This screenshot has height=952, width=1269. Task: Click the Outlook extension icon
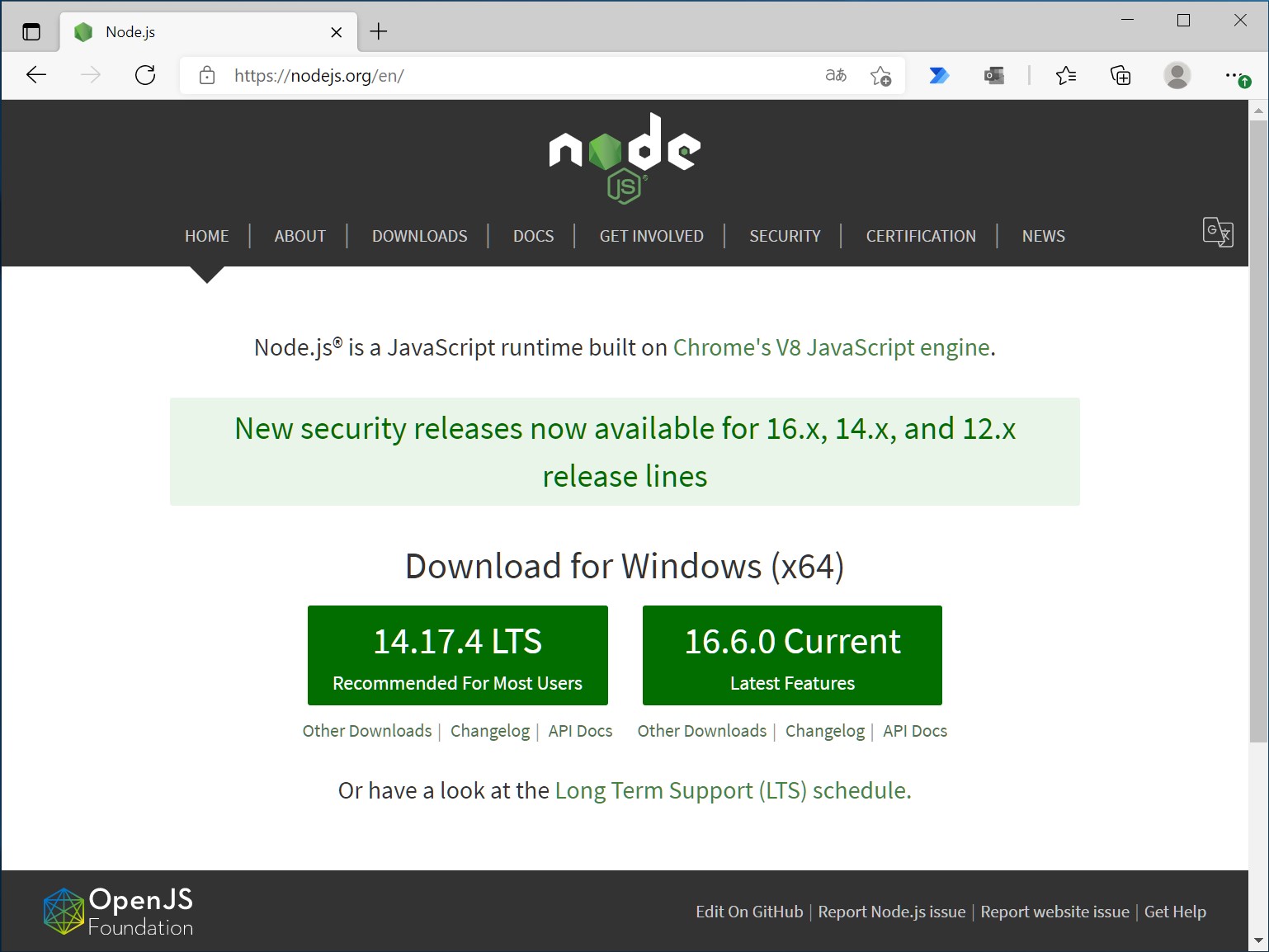pyautogui.click(x=993, y=75)
